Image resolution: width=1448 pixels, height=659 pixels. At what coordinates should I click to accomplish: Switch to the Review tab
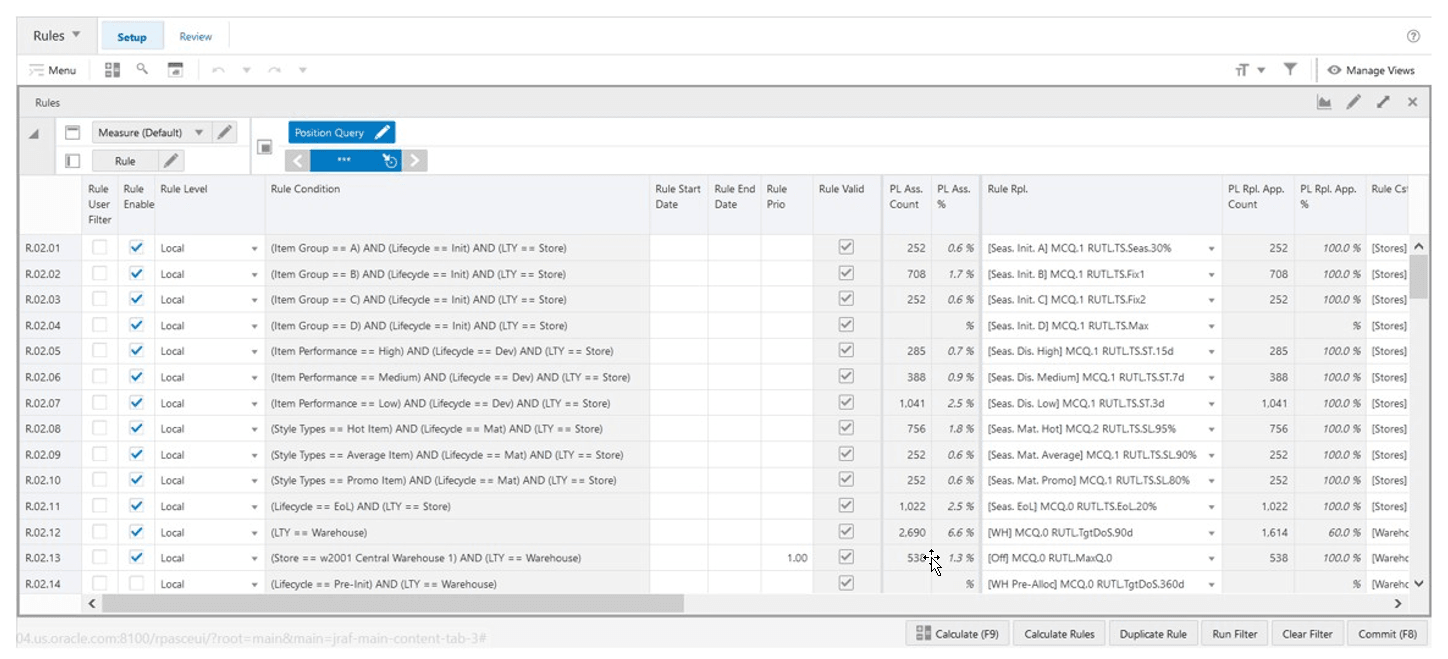196,36
